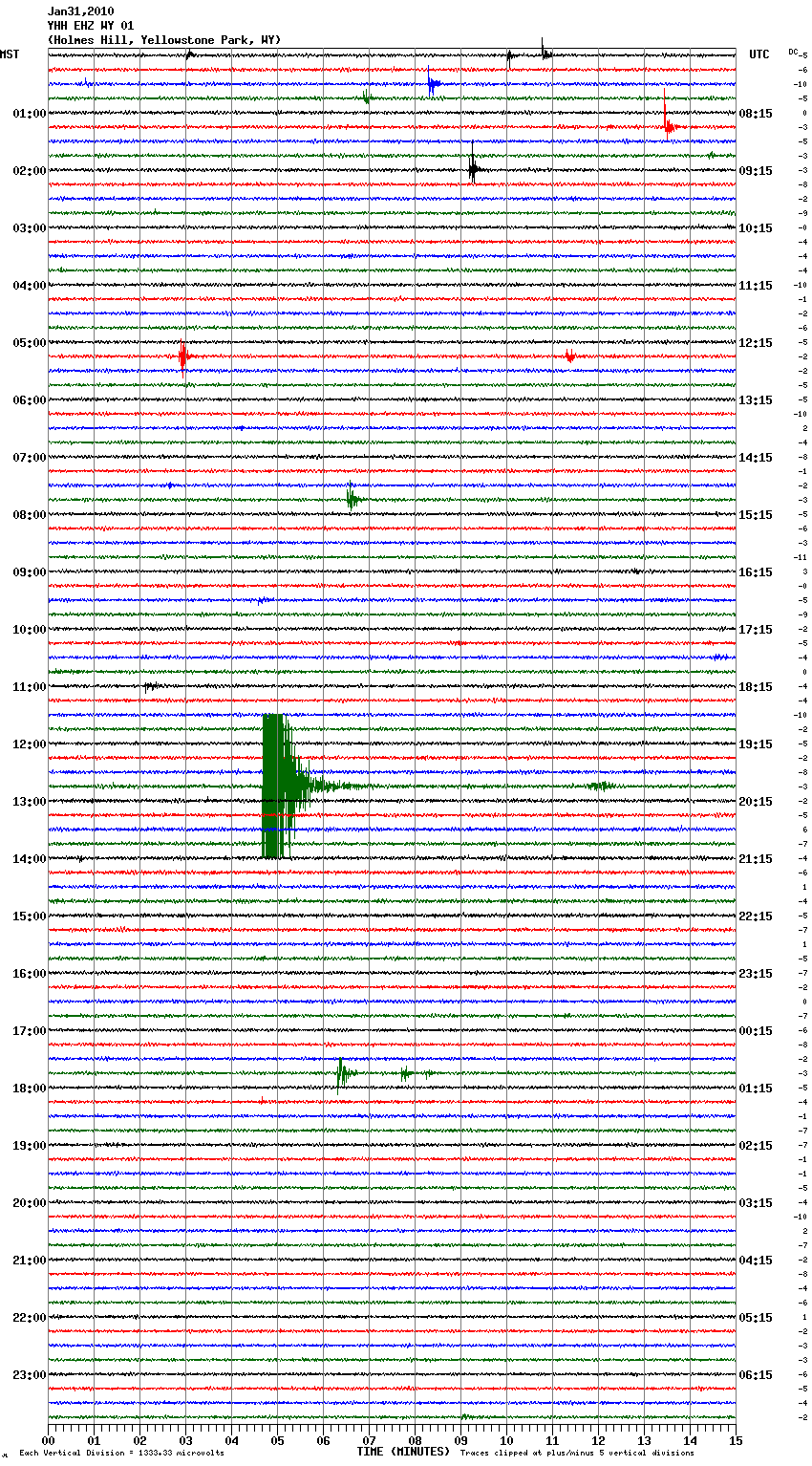Click the tall red spike near minute 13.5
Viewport: 812px width, 1466px height.
tap(667, 119)
